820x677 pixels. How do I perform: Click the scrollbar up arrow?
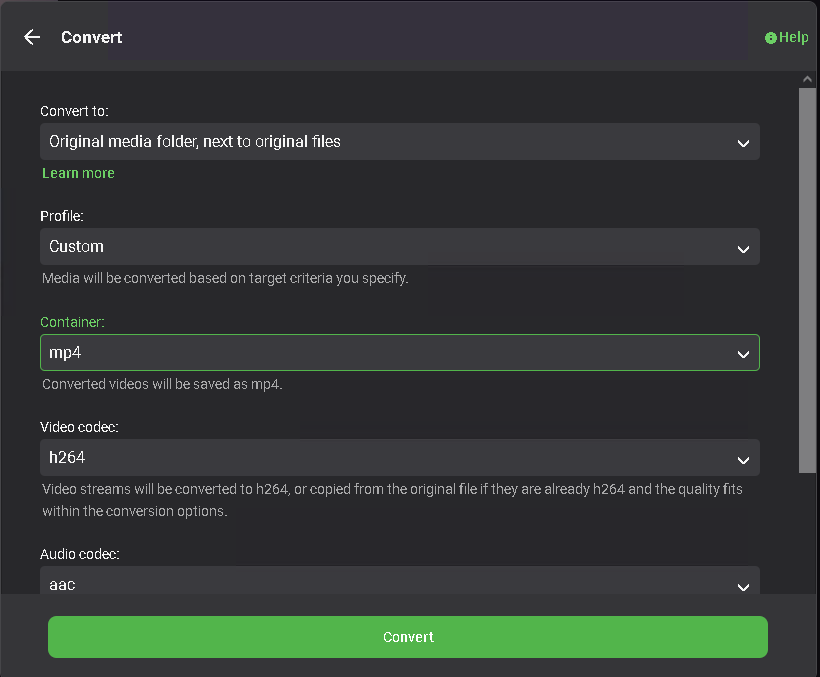coord(807,79)
